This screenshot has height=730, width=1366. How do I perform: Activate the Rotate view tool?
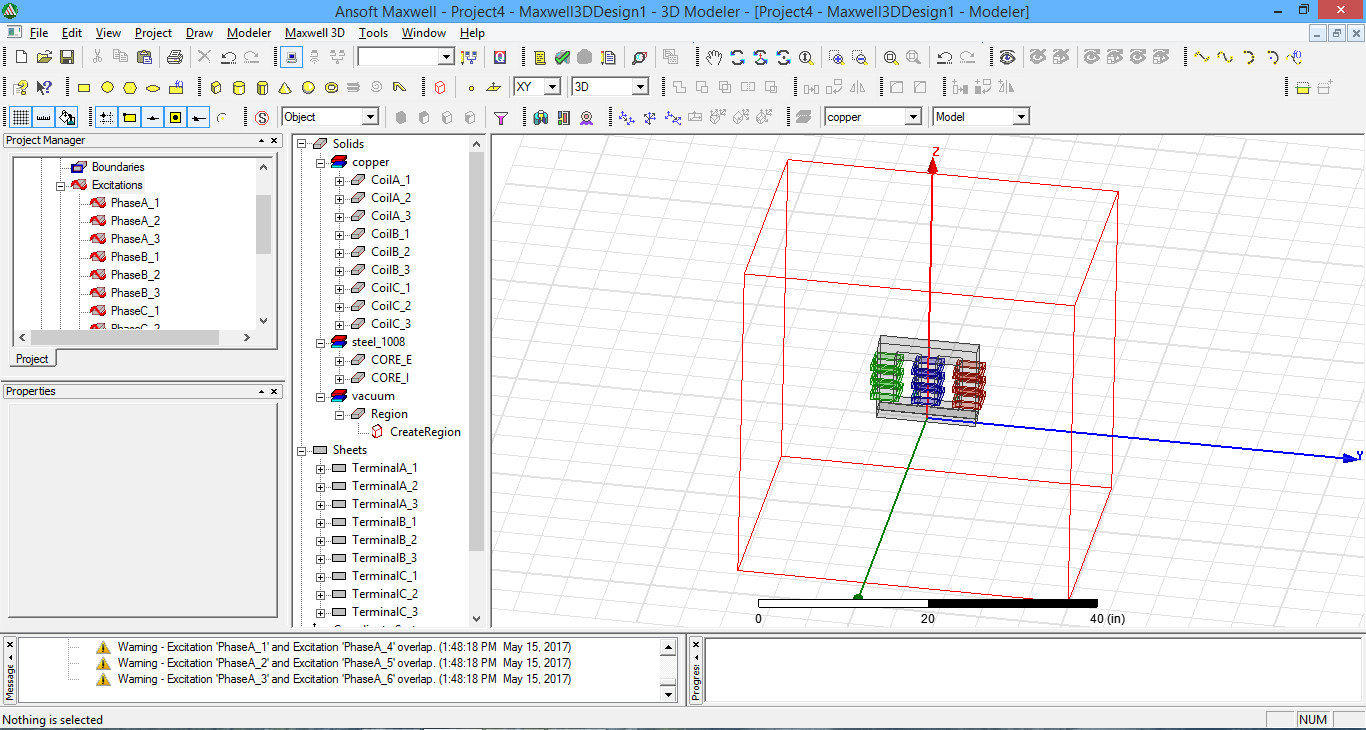[738, 57]
